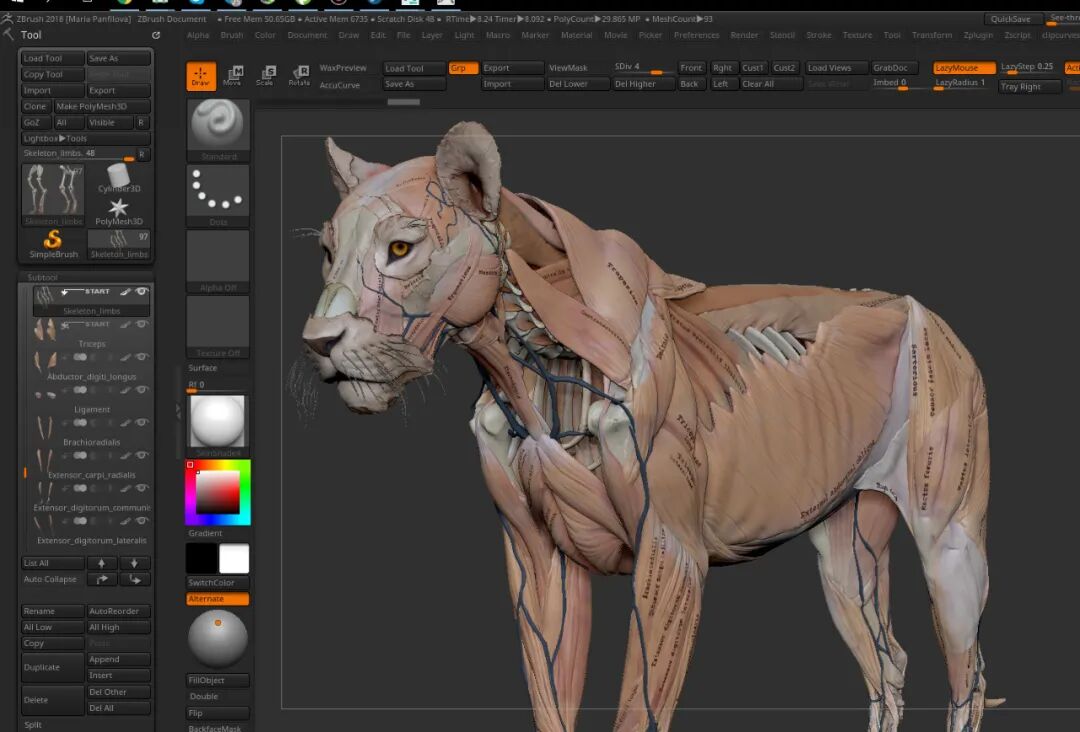Click the GoZ button
The width and height of the screenshot is (1080, 732).
[x=36, y=123]
